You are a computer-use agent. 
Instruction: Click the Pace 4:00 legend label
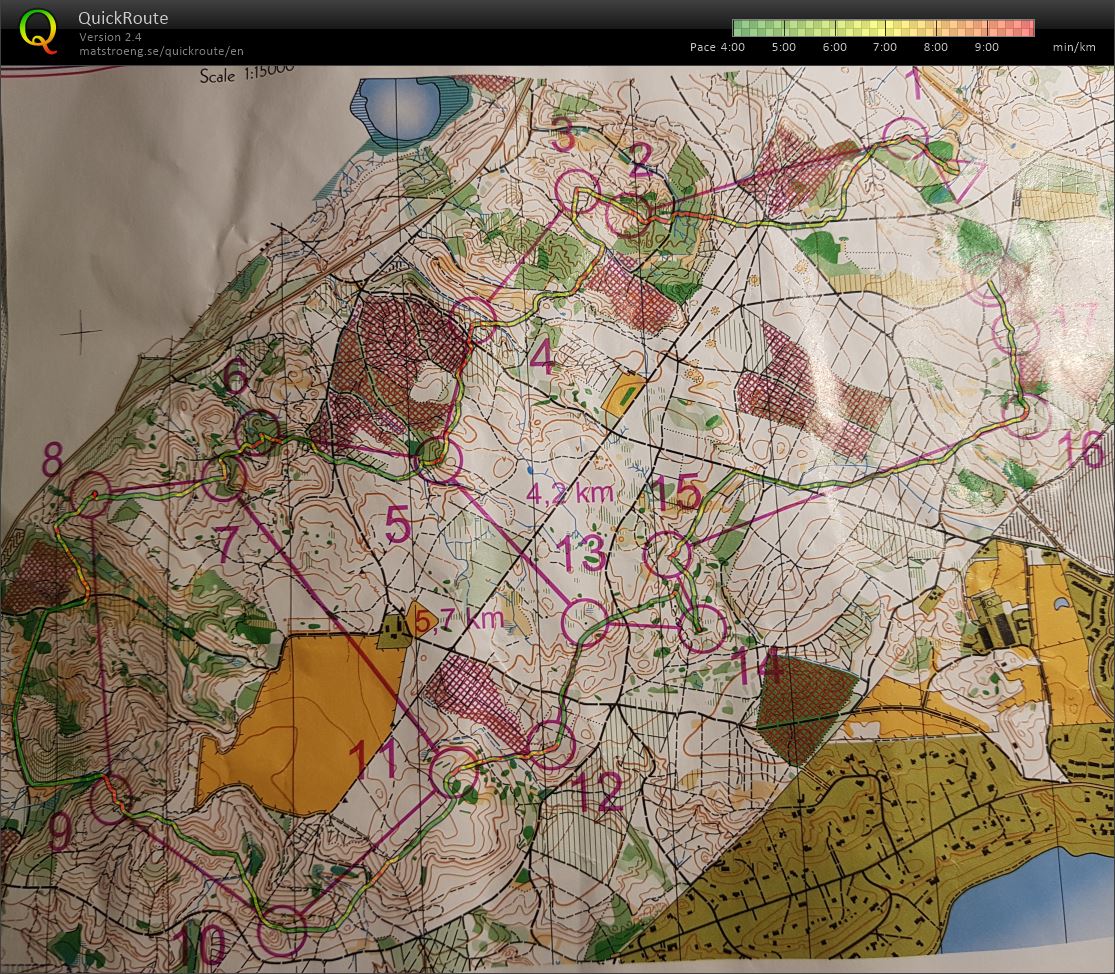point(717,47)
